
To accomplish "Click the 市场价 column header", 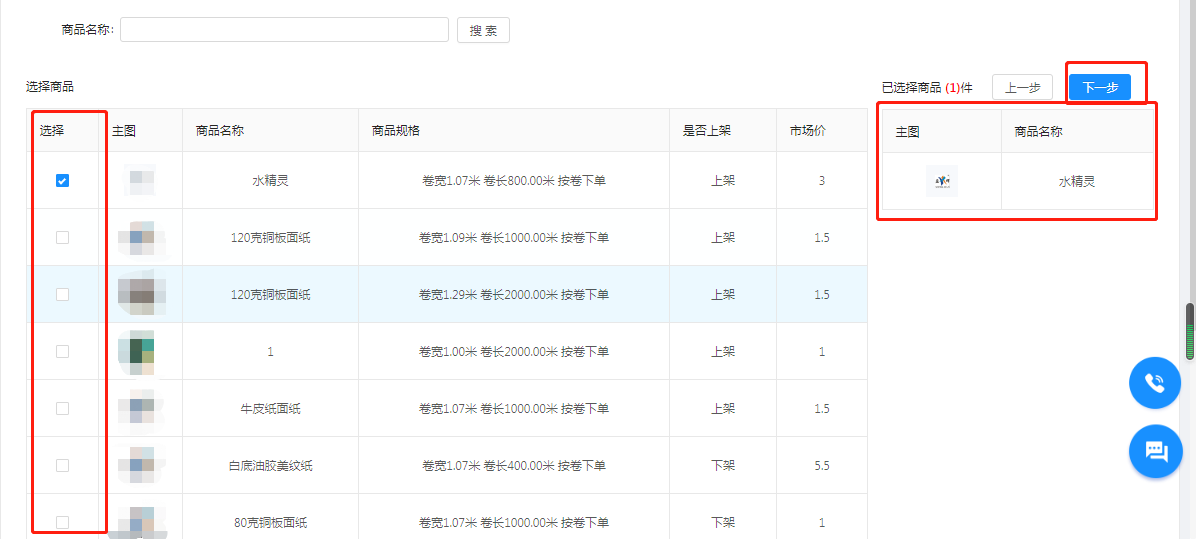I will click(x=808, y=130).
